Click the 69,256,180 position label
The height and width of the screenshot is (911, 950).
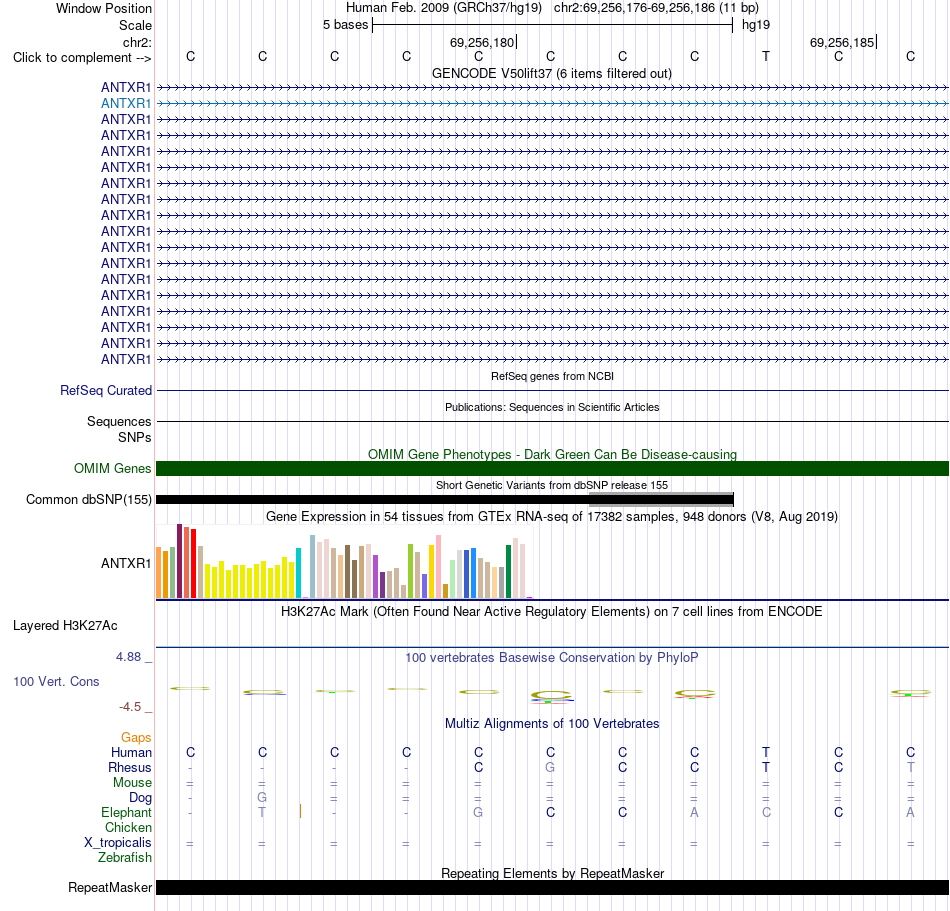coord(482,42)
